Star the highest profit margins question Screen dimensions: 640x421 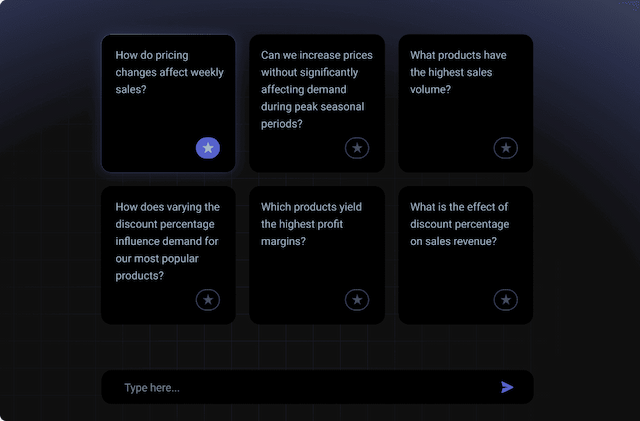click(x=357, y=299)
